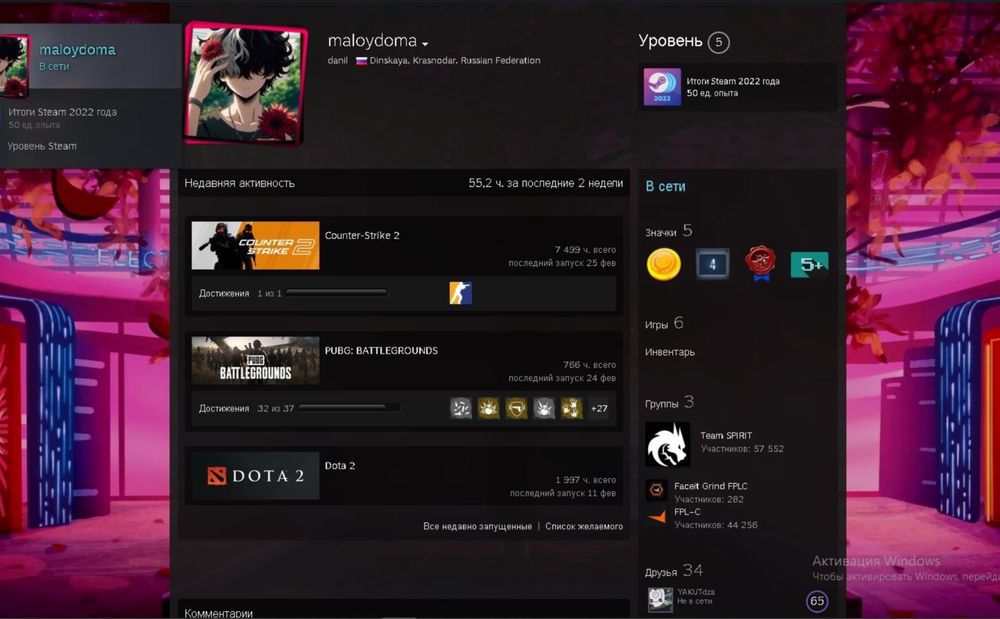This screenshot has height=619, width=1000.
Task: Click the 7 499 ч. всего playtime text
Action: coord(585,249)
